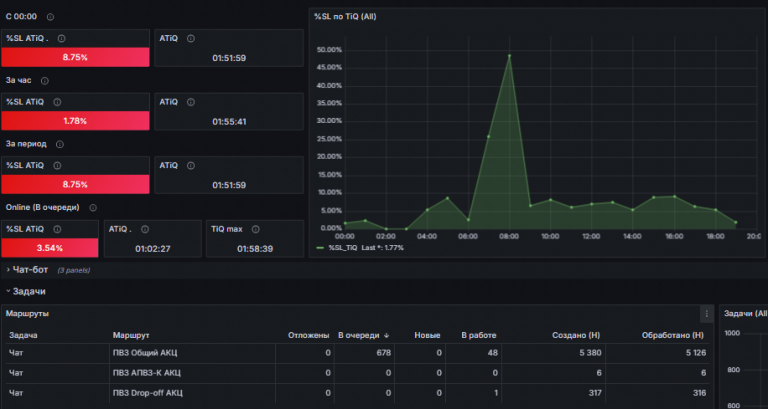Image resolution: width=768 pixels, height=409 pixels.
Task: Sort table by the Создано (Н) column header
Action: (x=576, y=336)
